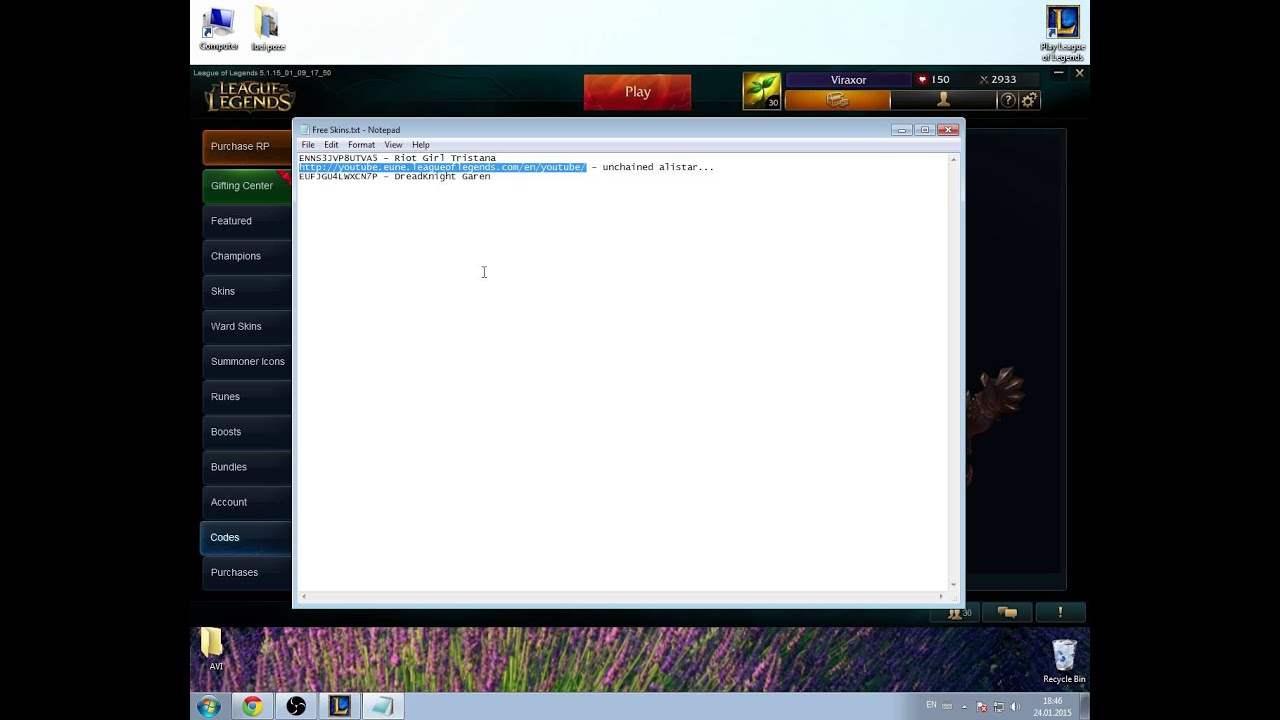1280x720 pixels.
Task: Open League client settings gear icon
Action: [x=1029, y=100]
